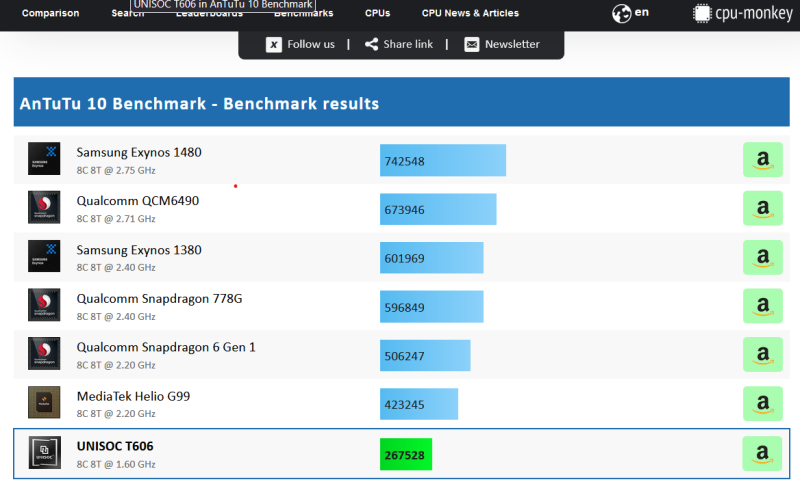Click the Share link text
The height and width of the screenshot is (484, 800).
[408, 44]
